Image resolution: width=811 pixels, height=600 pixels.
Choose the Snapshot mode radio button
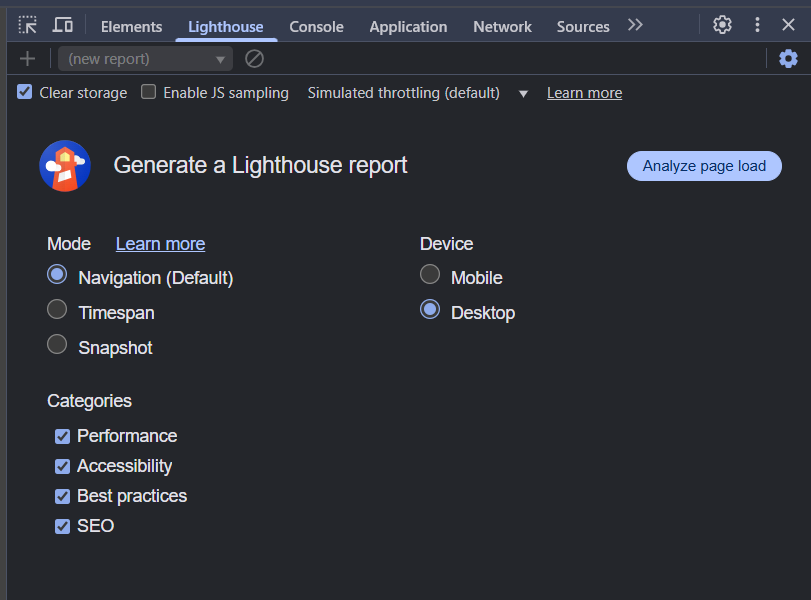click(57, 344)
